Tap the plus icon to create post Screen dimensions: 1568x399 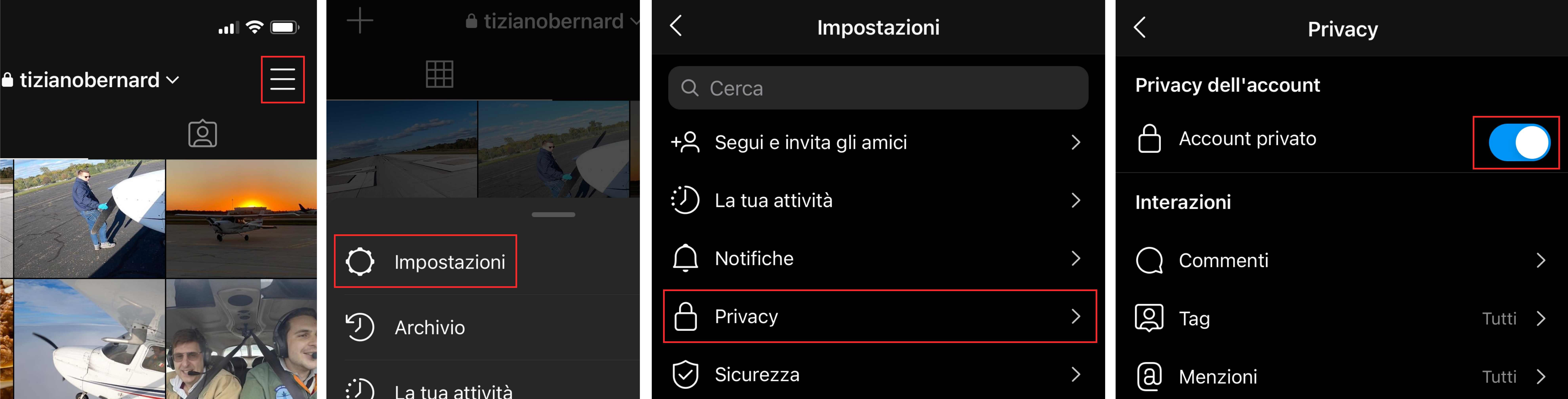pos(360,21)
